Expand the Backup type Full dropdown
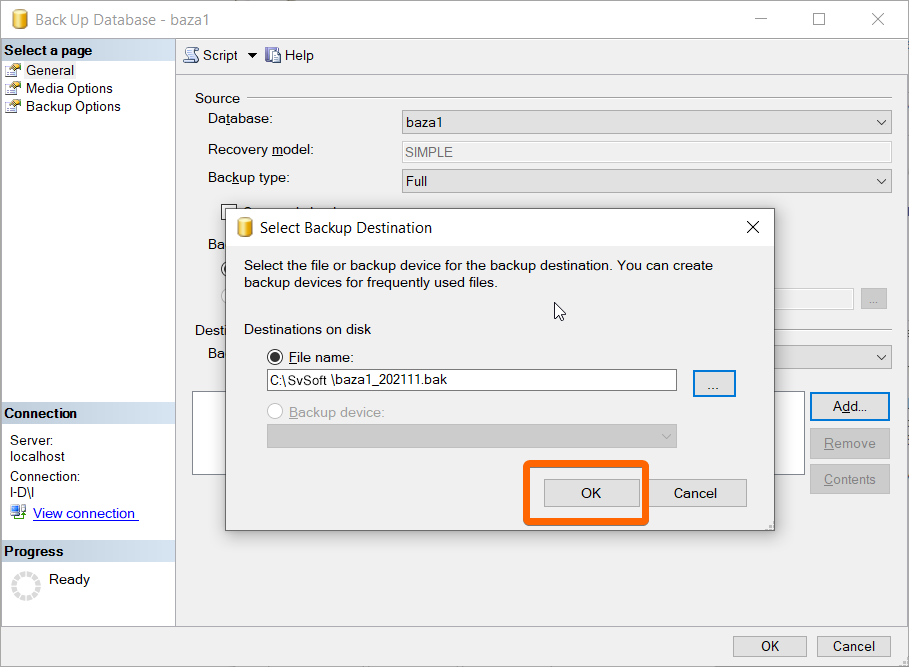909x667 pixels. pyautogui.click(x=881, y=181)
